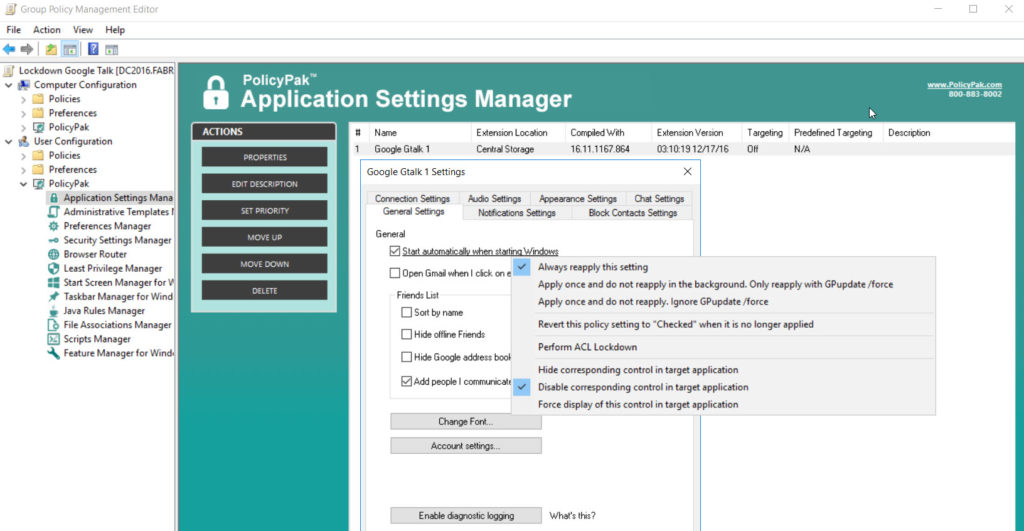Select Browser Router globe icon

pos(54,254)
